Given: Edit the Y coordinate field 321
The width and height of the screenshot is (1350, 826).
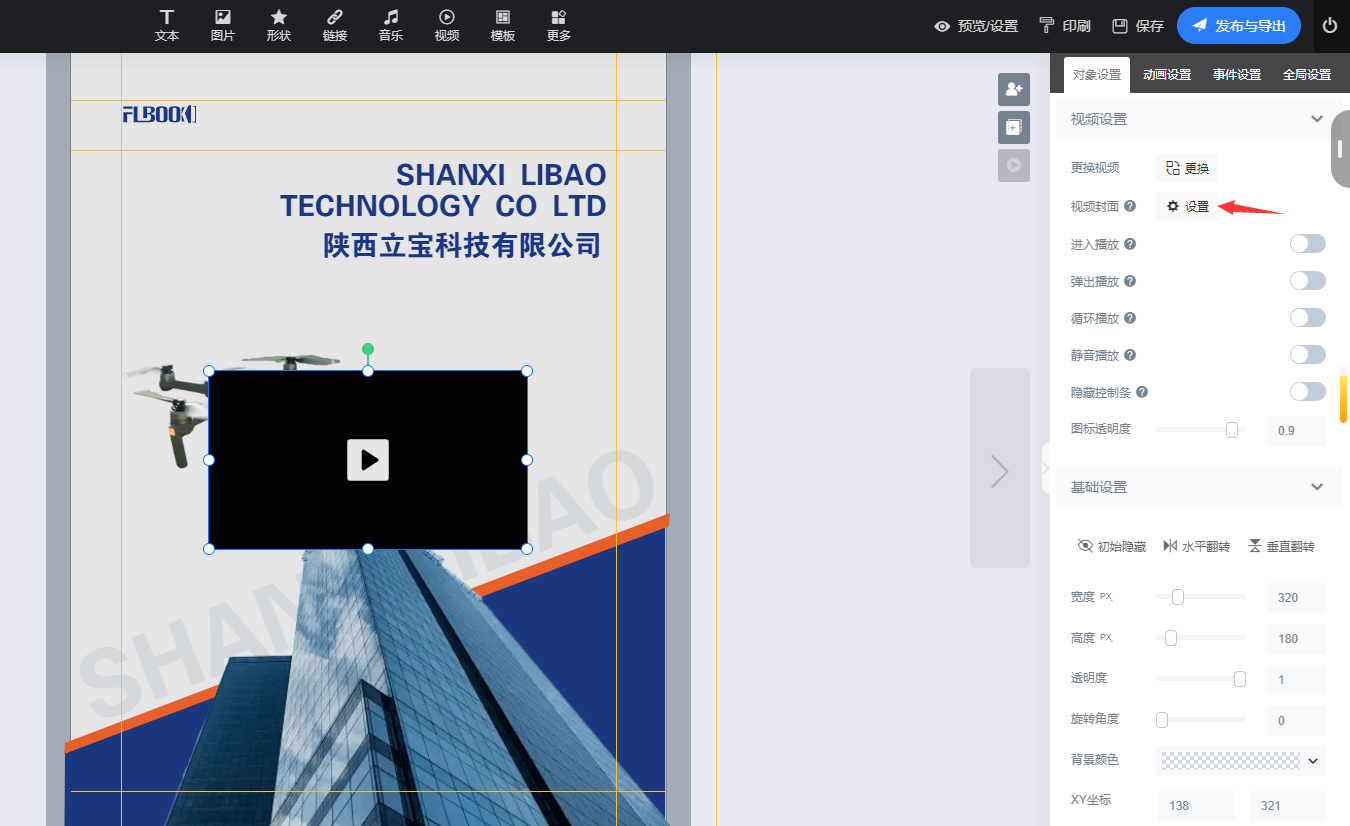Looking at the screenshot, I should point(1288,805).
